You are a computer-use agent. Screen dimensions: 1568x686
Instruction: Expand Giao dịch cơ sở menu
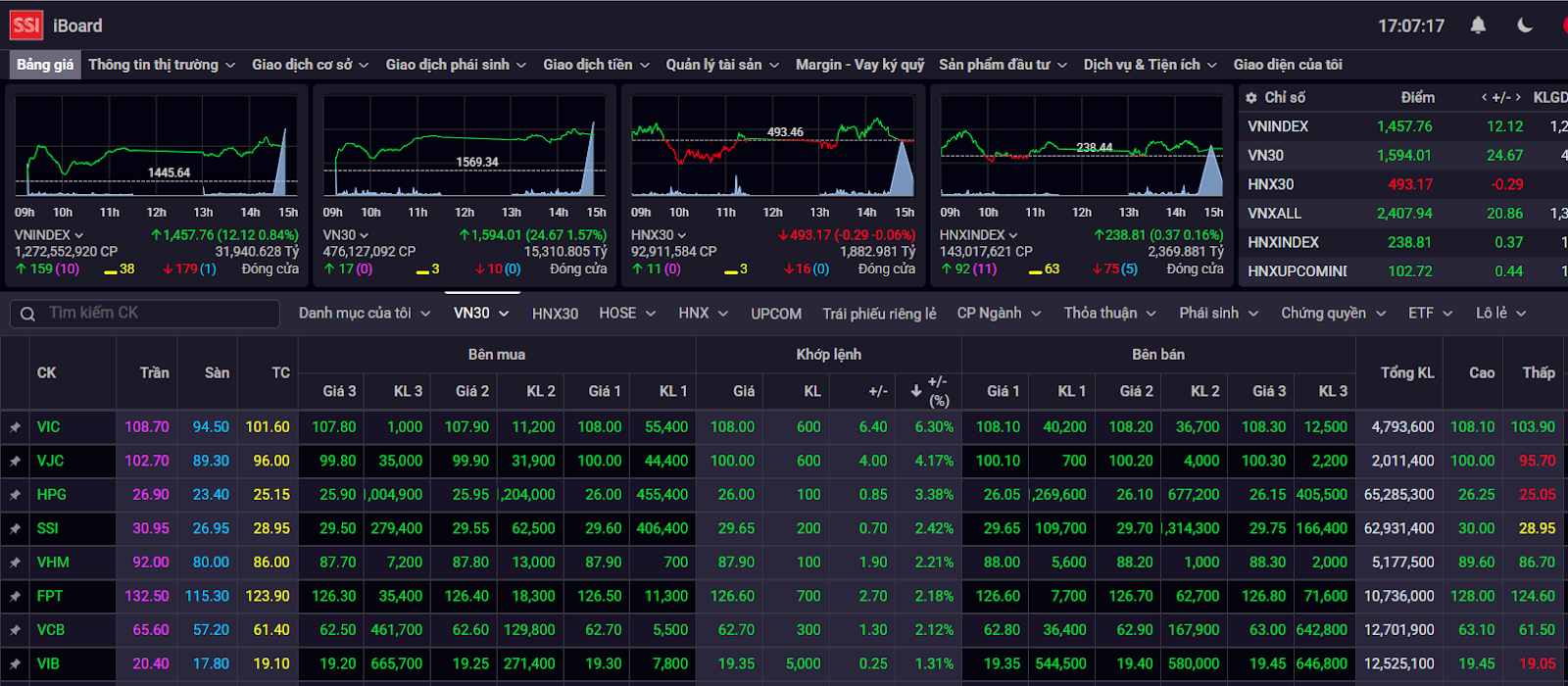click(311, 65)
